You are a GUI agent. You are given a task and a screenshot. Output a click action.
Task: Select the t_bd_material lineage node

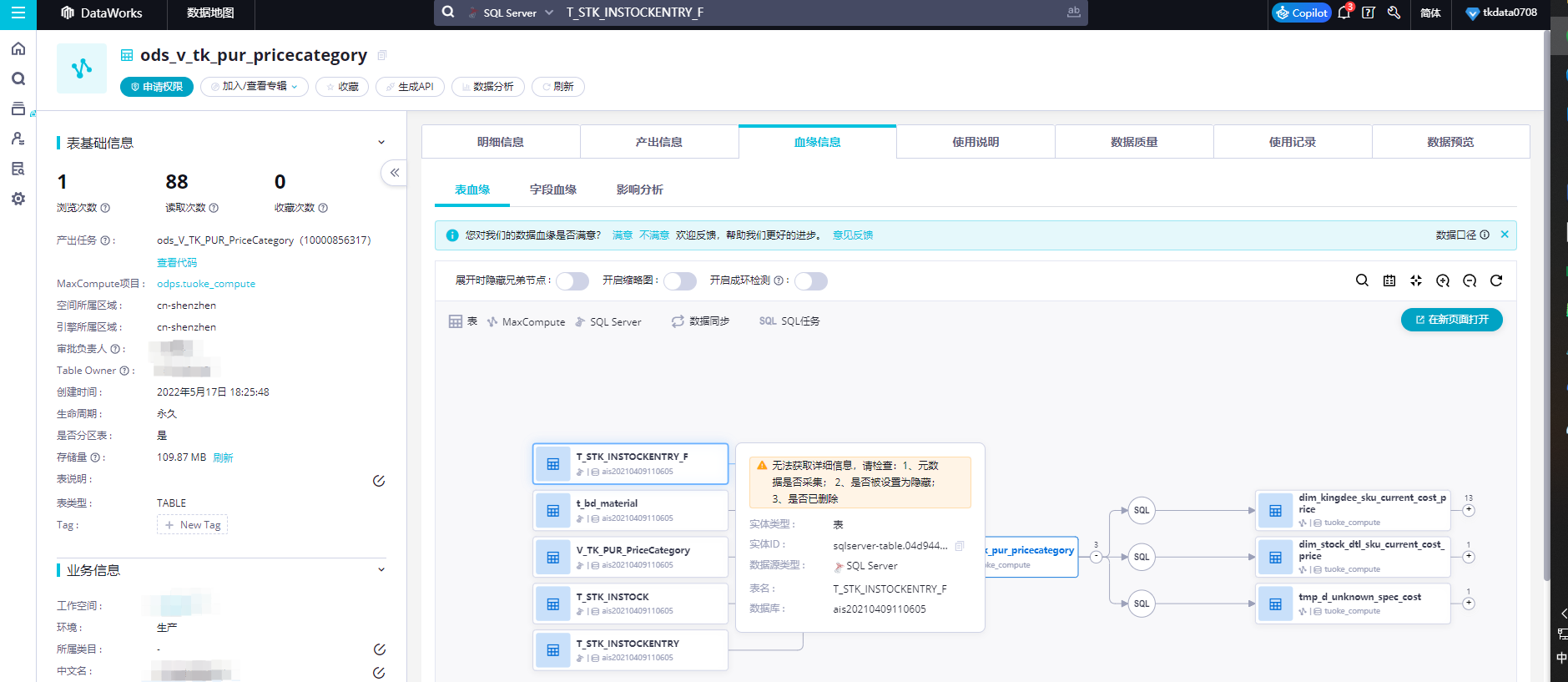pyautogui.click(x=631, y=510)
